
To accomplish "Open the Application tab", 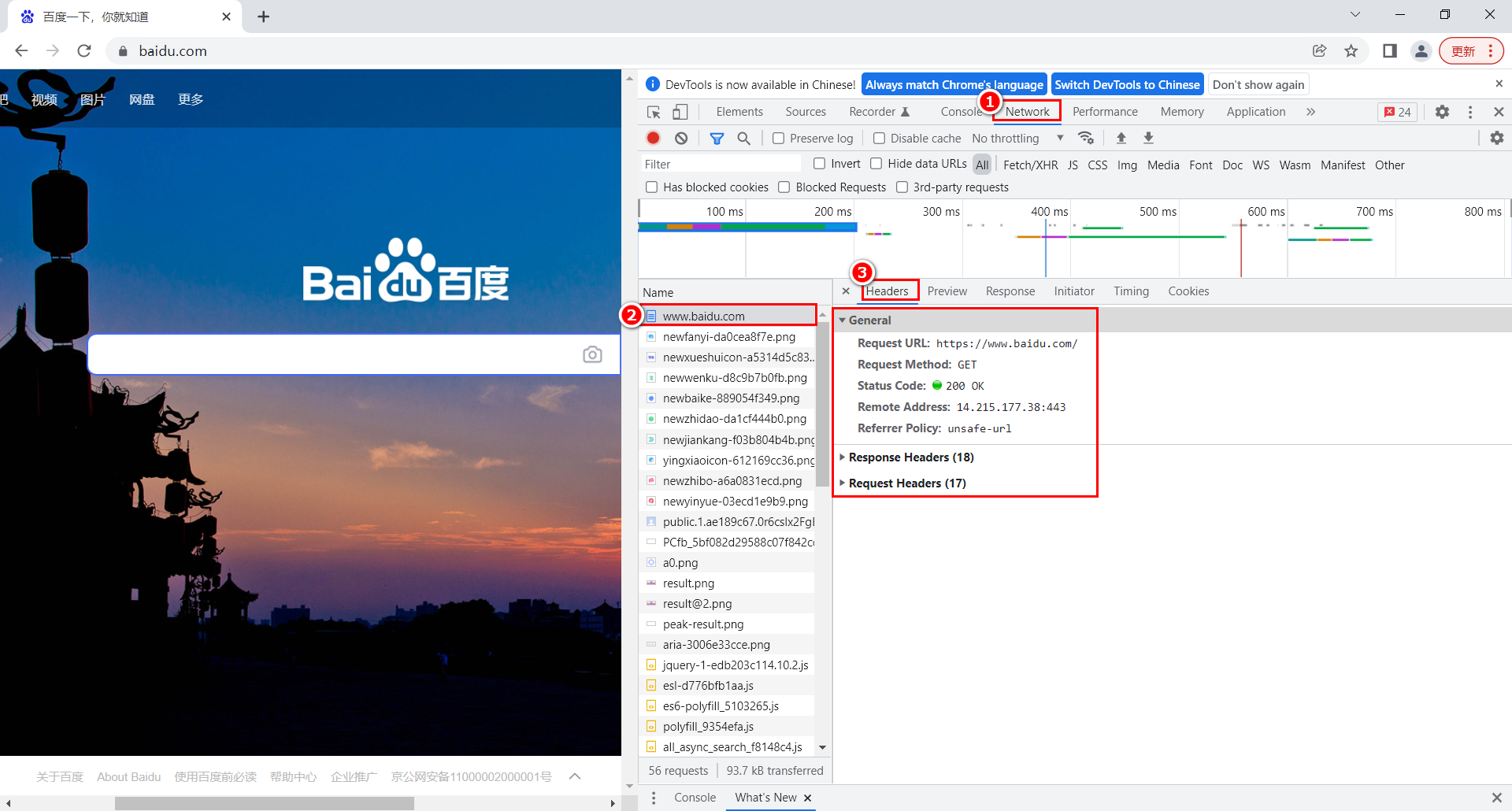I will tap(1255, 112).
